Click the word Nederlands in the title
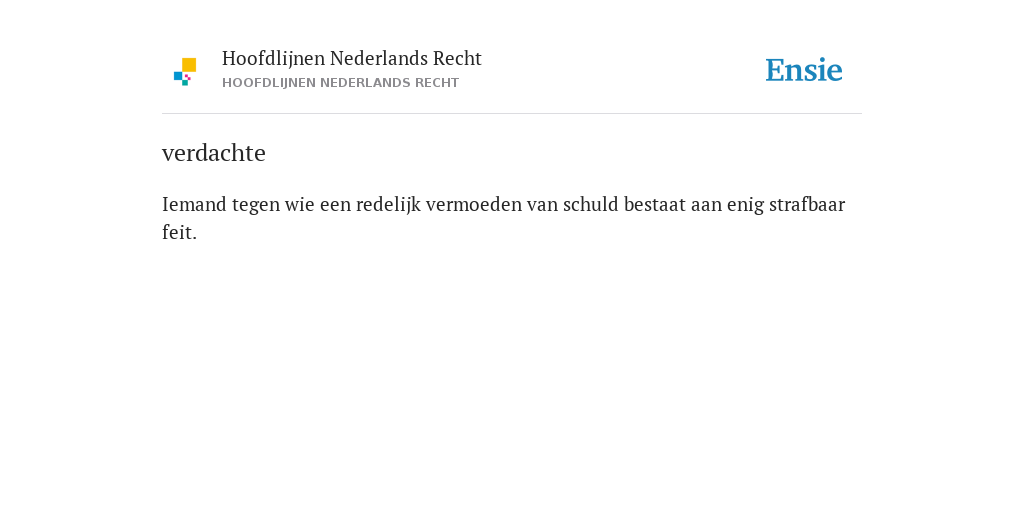 click(379, 59)
